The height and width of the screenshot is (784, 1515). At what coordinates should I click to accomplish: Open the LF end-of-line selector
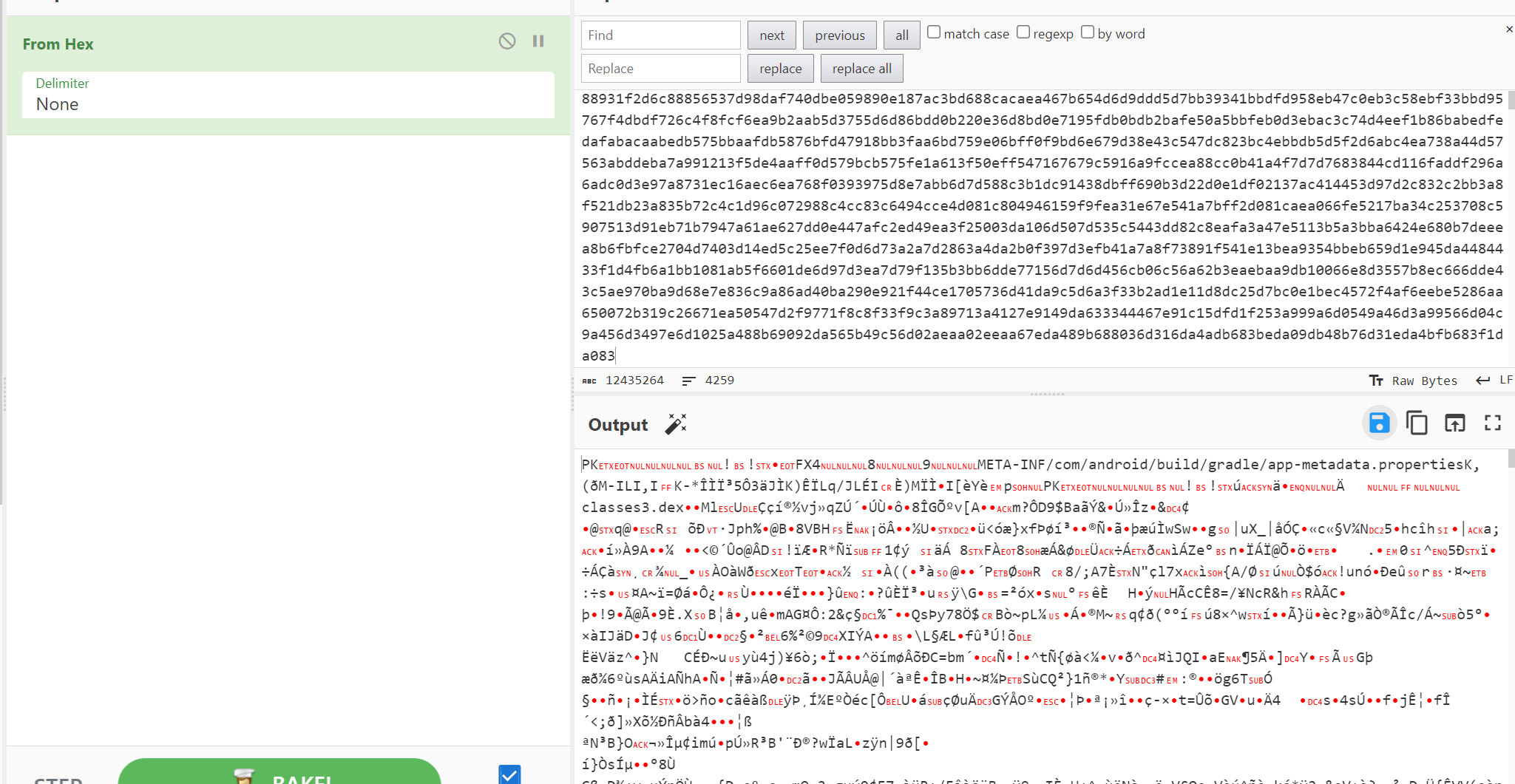tap(1494, 381)
